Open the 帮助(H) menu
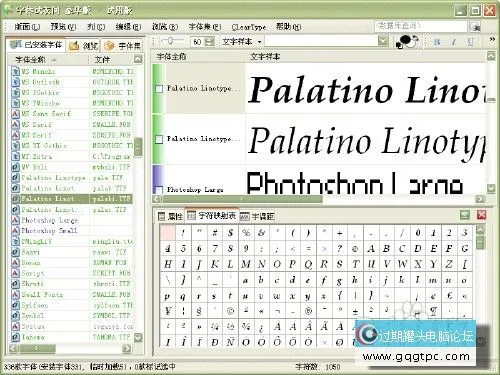The image size is (500, 375). (x=289, y=27)
